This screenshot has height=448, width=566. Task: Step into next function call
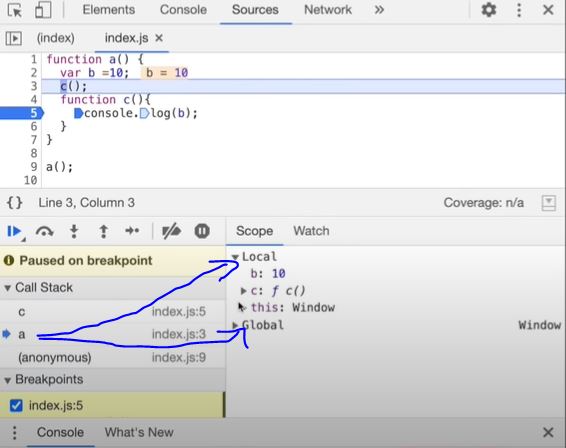(x=74, y=231)
